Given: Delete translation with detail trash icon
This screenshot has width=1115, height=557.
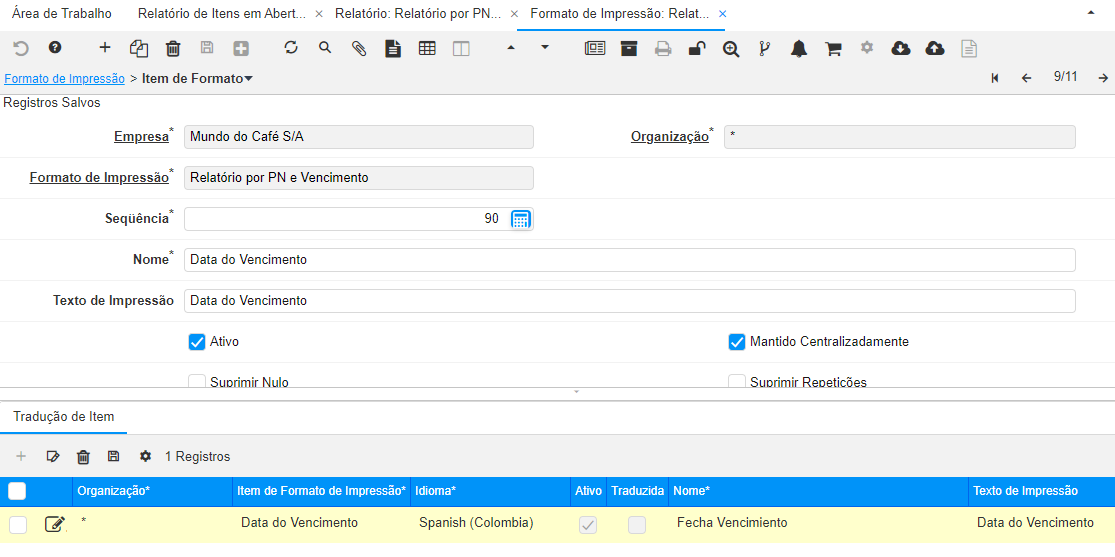Looking at the screenshot, I should tap(83, 457).
